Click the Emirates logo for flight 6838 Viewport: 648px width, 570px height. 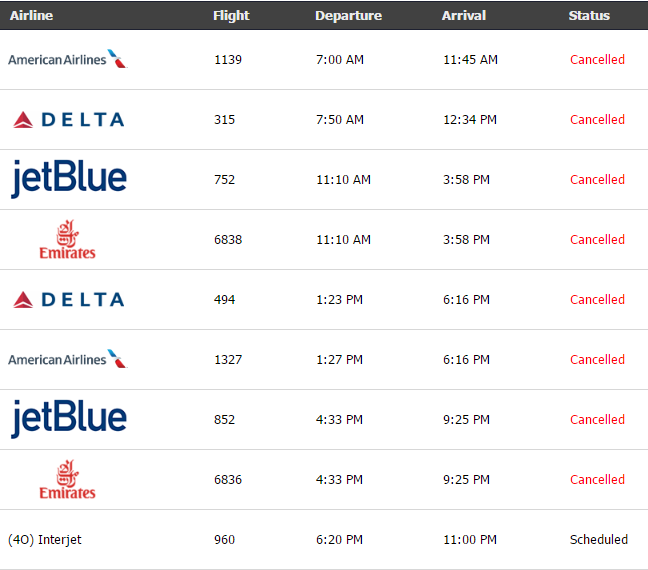pyautogui.click(x=67, y=240)
